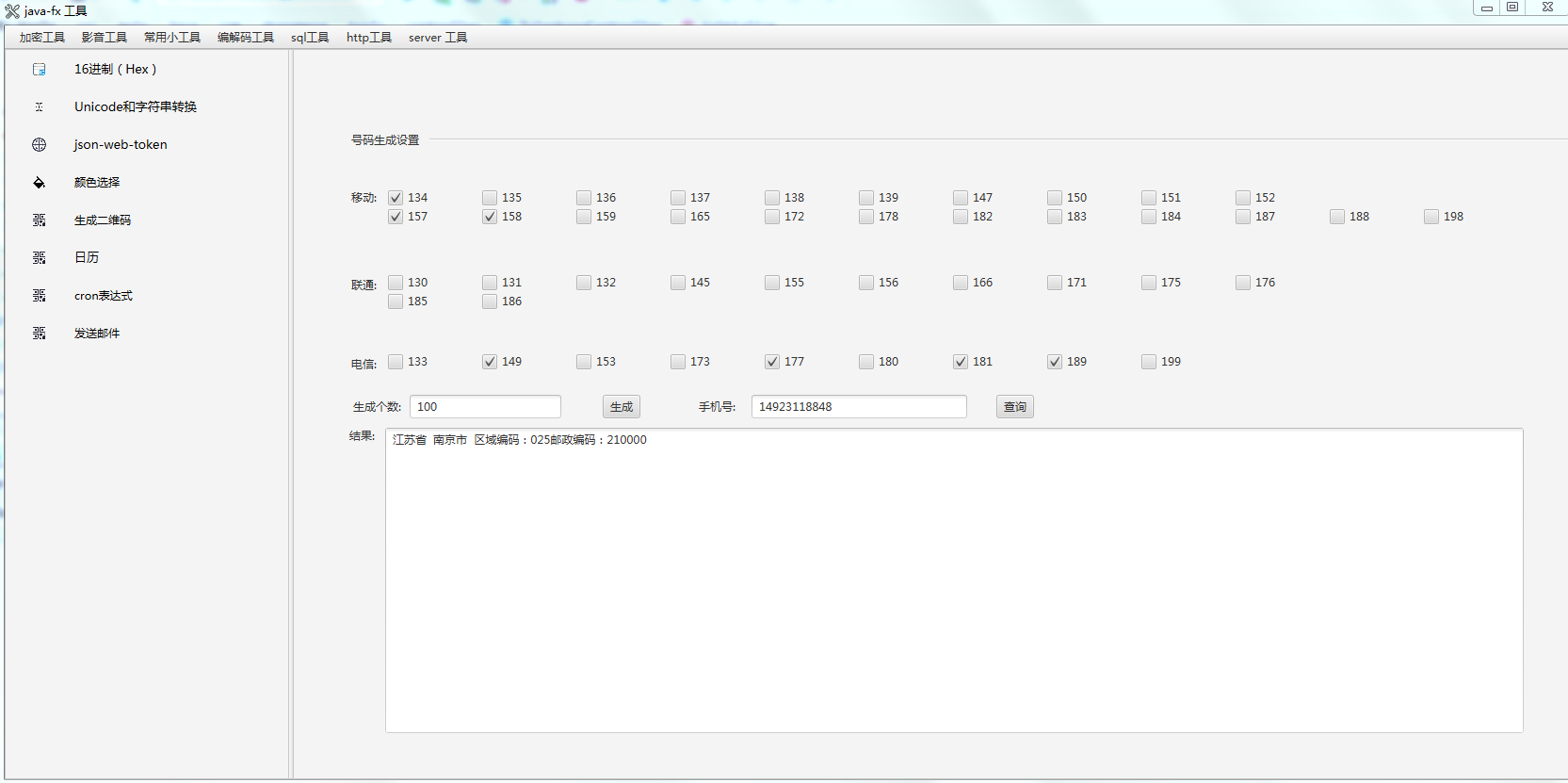Focus the 生成个数 input field
Image resolution: width=1568 pixels, height=783 pixels.
485,407
